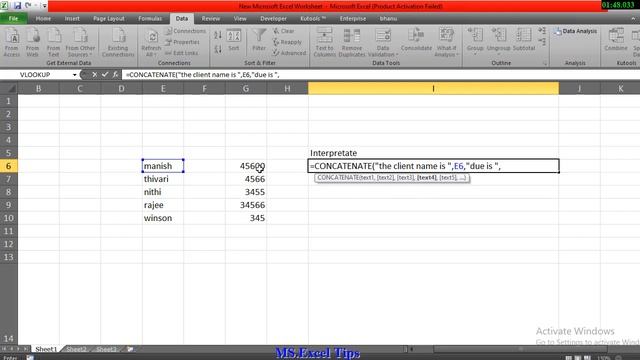Click cell containing nithi
Image resolution: width=640 pixels, height=360 pixels.
(163, 192)
